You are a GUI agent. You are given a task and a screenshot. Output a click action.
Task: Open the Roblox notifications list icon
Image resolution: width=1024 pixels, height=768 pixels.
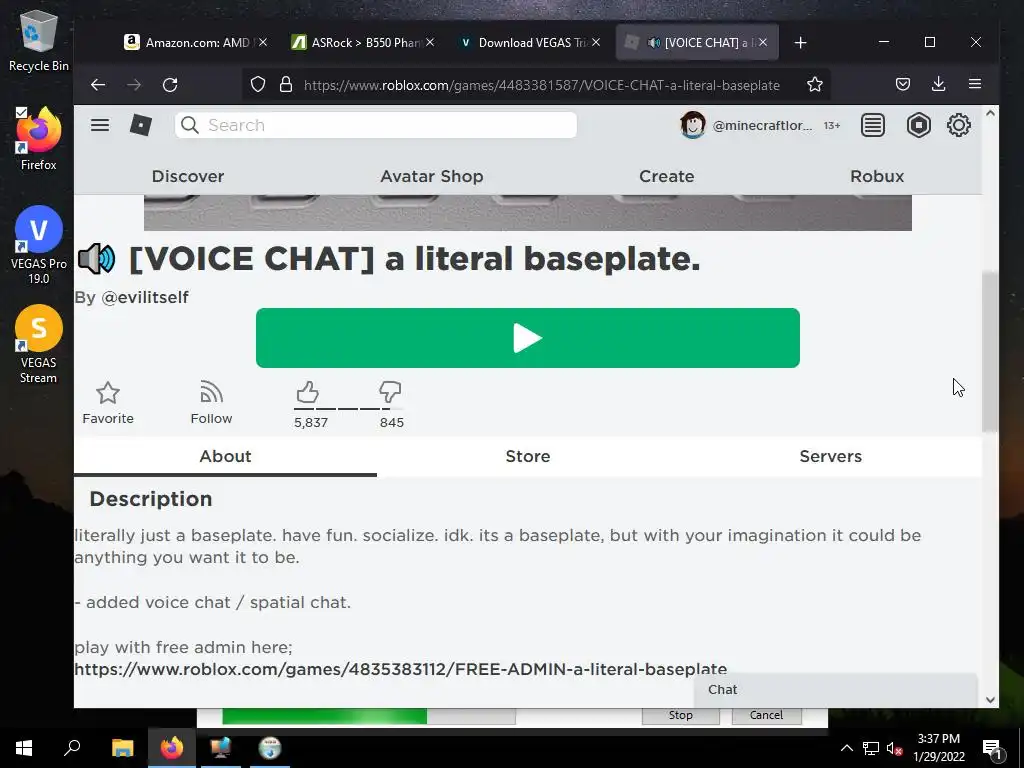pyautogui.click(x=873, y=125)
